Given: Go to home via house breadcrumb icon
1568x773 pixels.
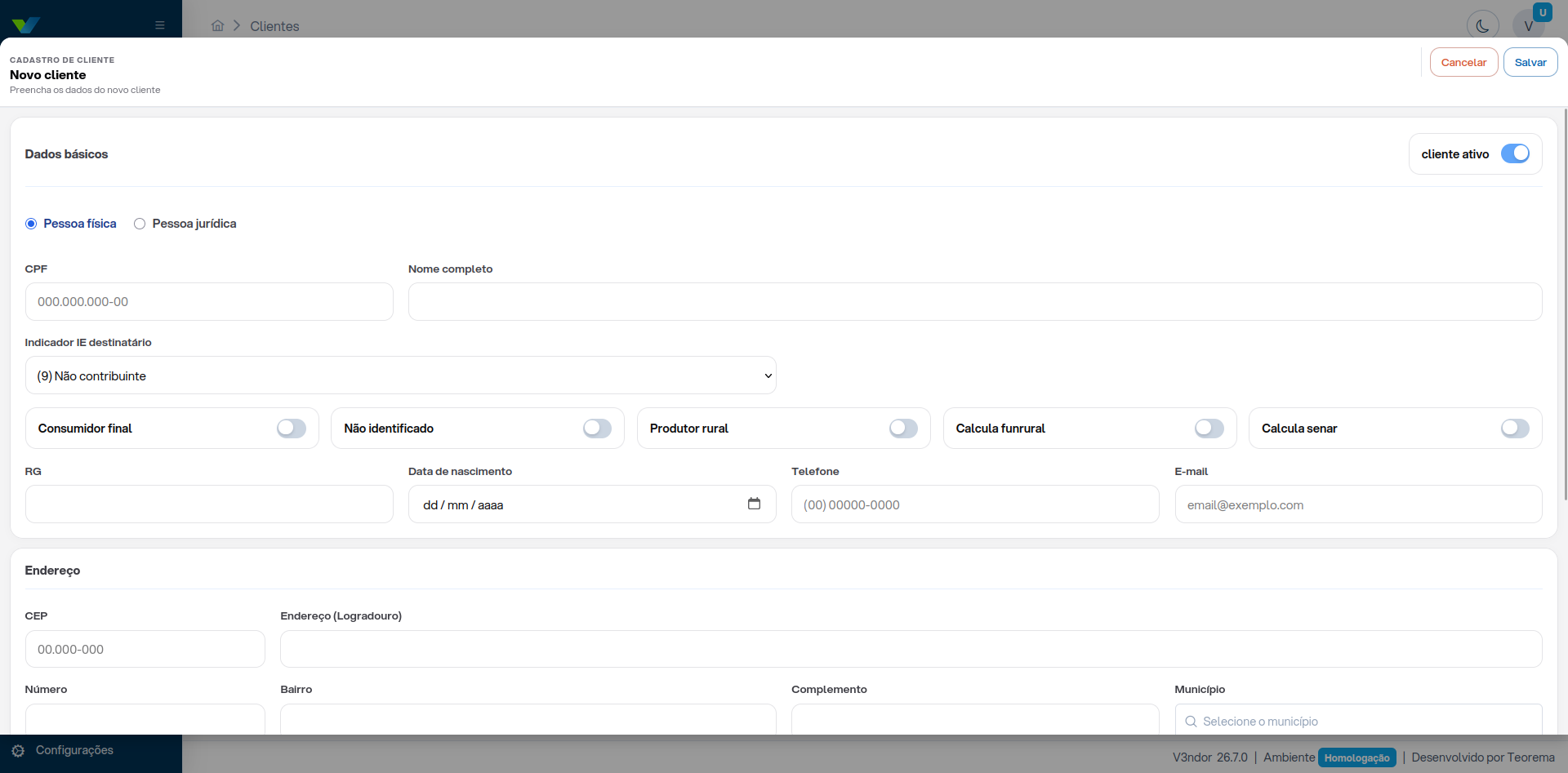Looking at the screenshot, I should [217, 25].
